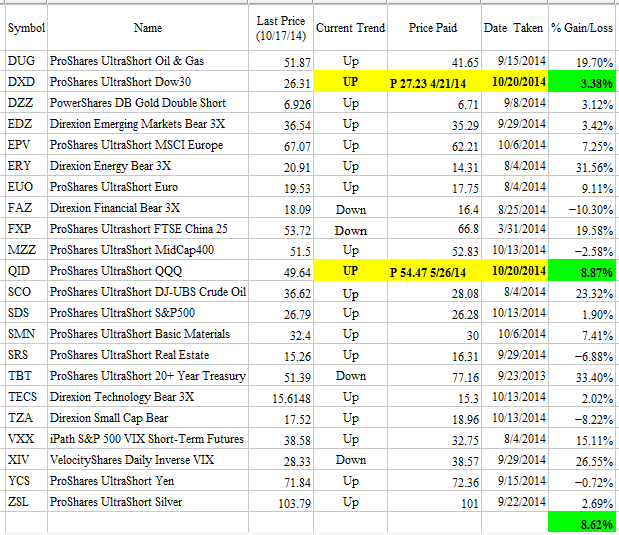Click the SRS symbol cell

click(26, 355)
